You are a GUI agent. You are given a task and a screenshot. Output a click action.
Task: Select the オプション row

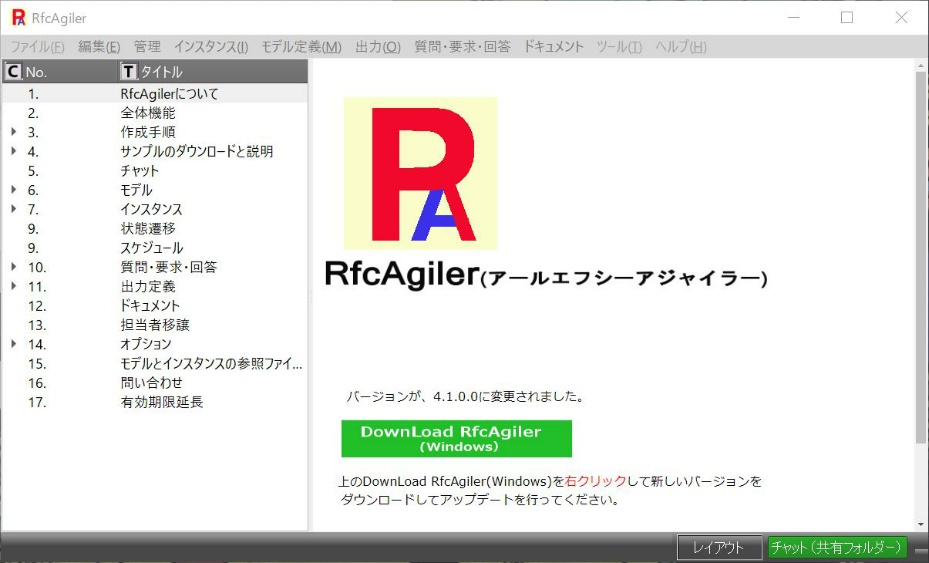tap(155, 344)
